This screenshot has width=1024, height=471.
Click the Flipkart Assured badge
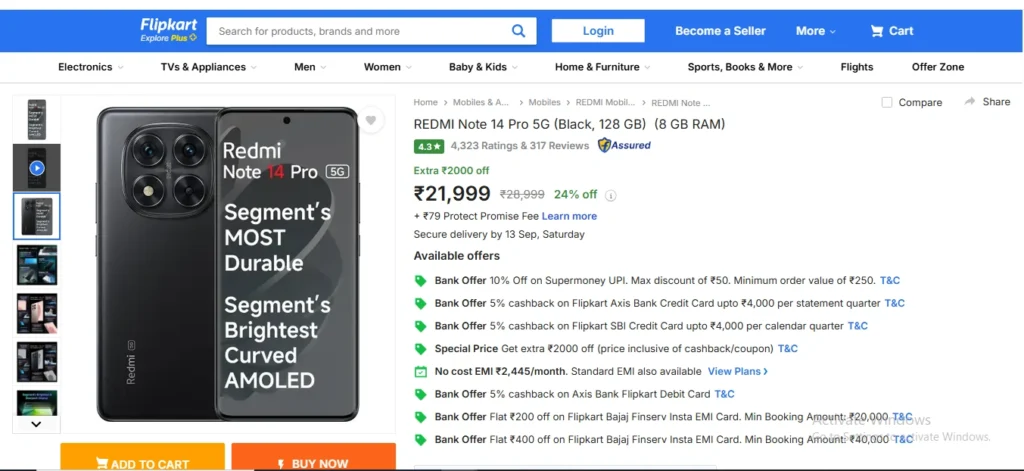click(624, 145)
